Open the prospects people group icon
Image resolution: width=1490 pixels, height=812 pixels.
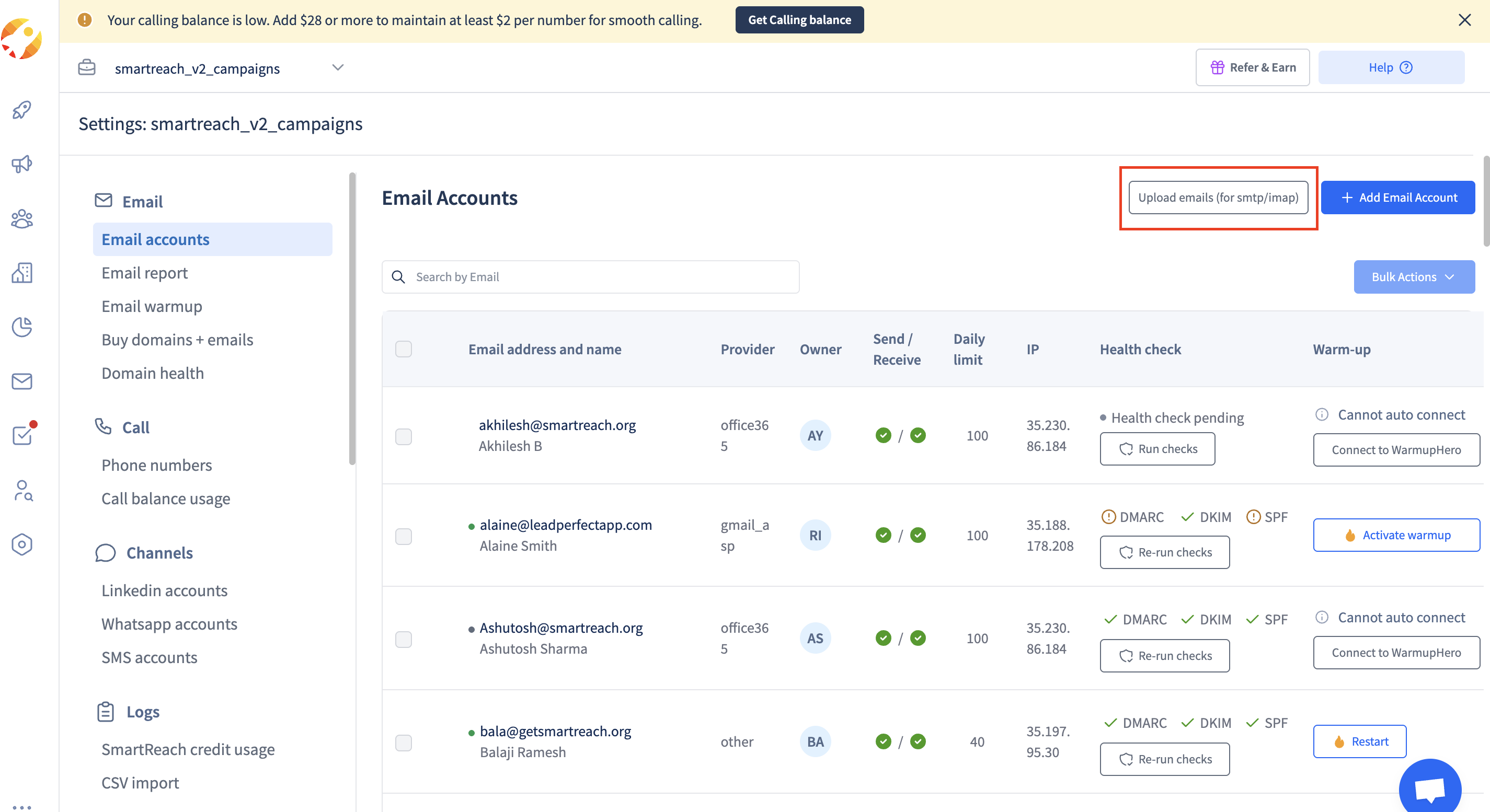coord(22,218)
